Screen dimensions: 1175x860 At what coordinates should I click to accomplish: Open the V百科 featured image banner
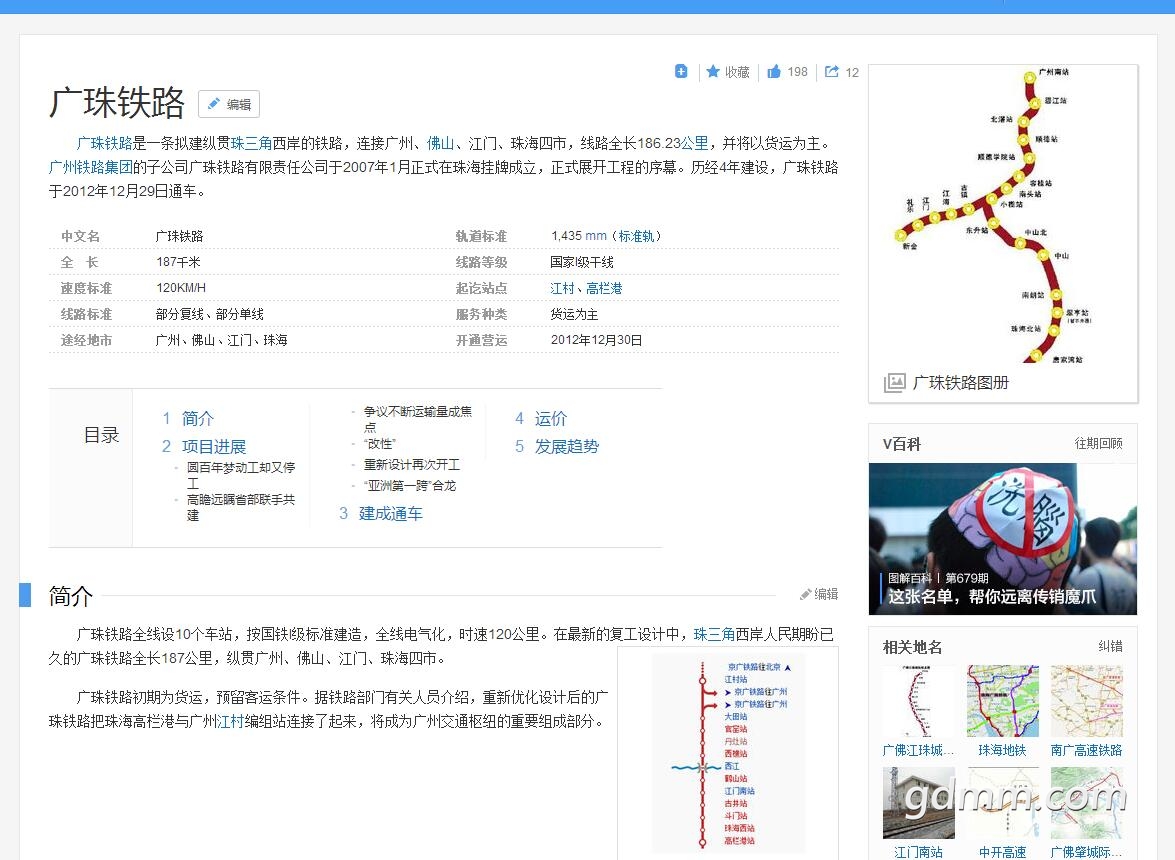point(1003,539)
